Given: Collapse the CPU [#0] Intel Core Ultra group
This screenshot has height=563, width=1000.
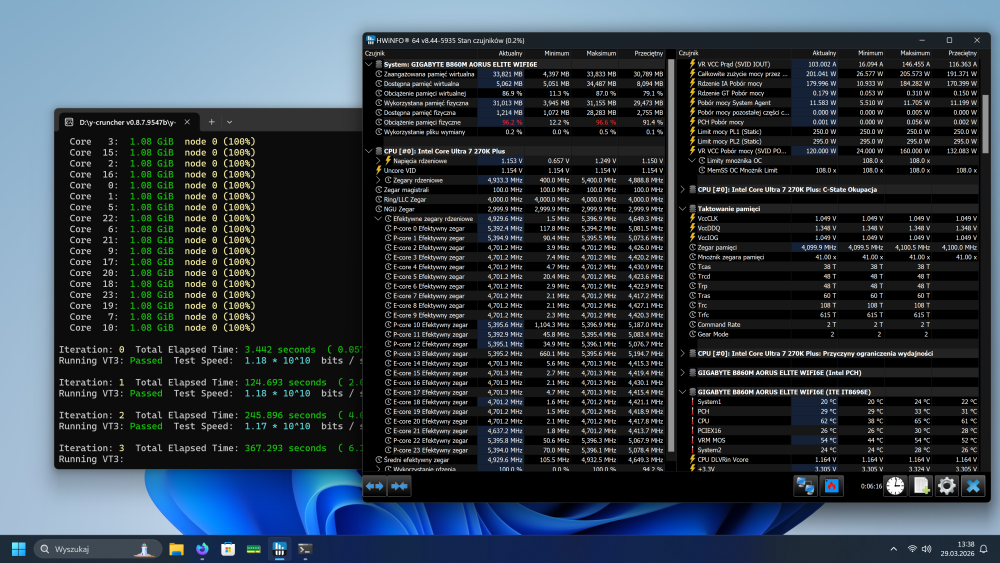Looking at the screenshot, I should point(370,151).
